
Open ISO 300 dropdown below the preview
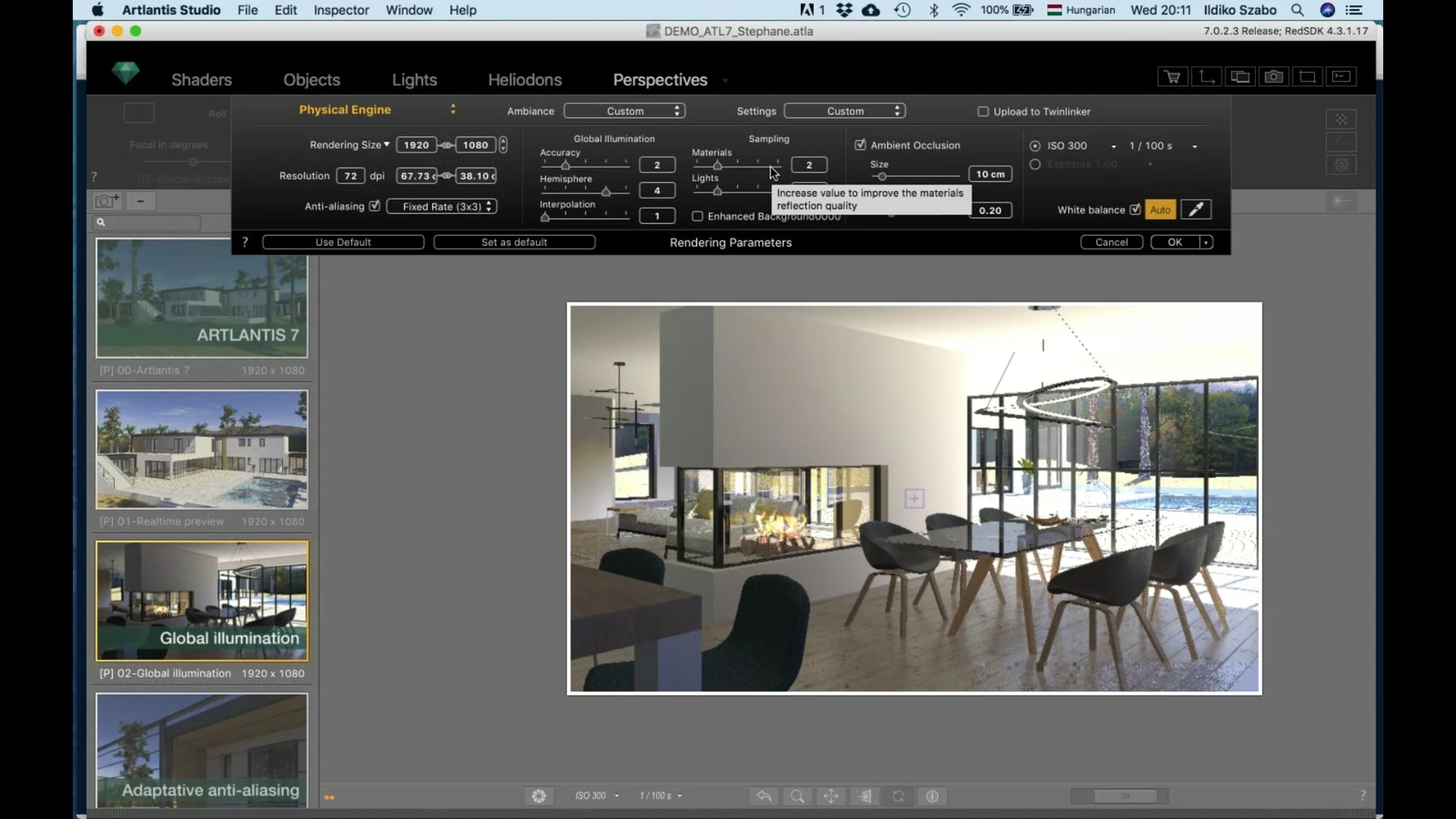pyautogui.click(x=597, y=796)
